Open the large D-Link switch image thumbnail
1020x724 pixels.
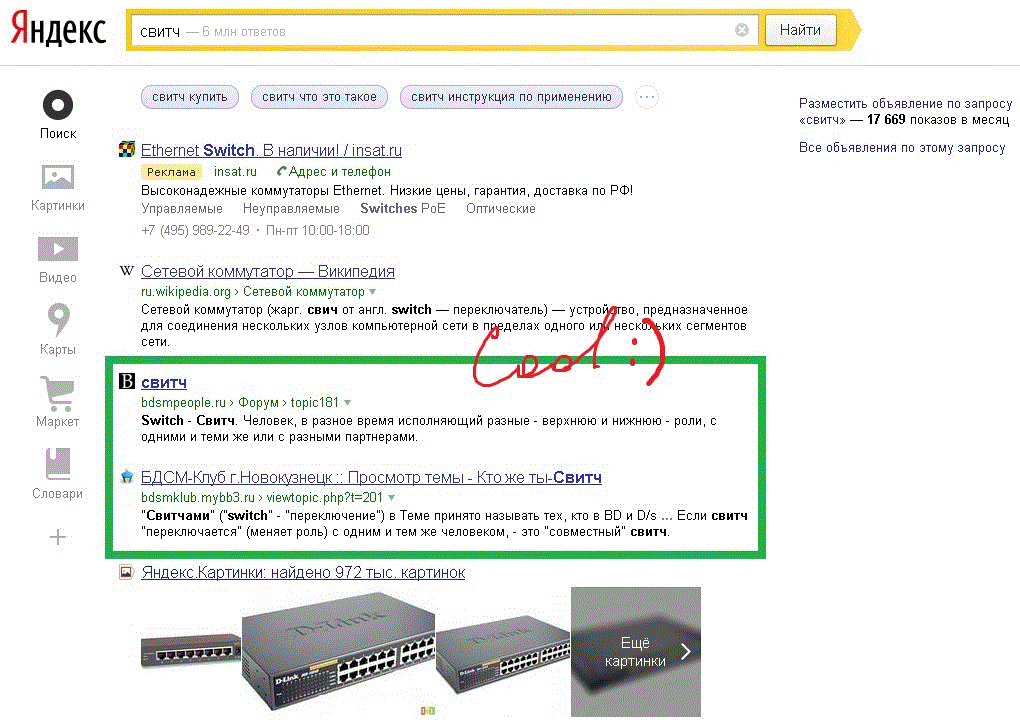click(x=338, y=652)
